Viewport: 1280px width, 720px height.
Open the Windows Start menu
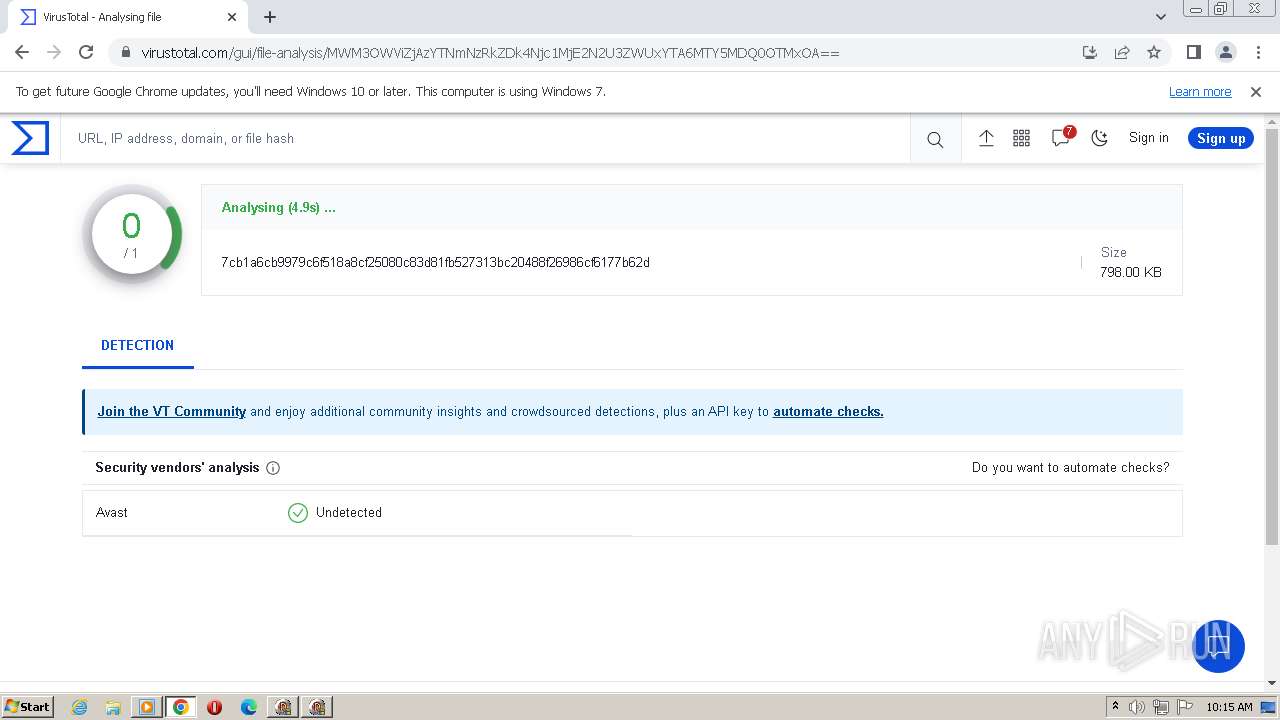28,707
